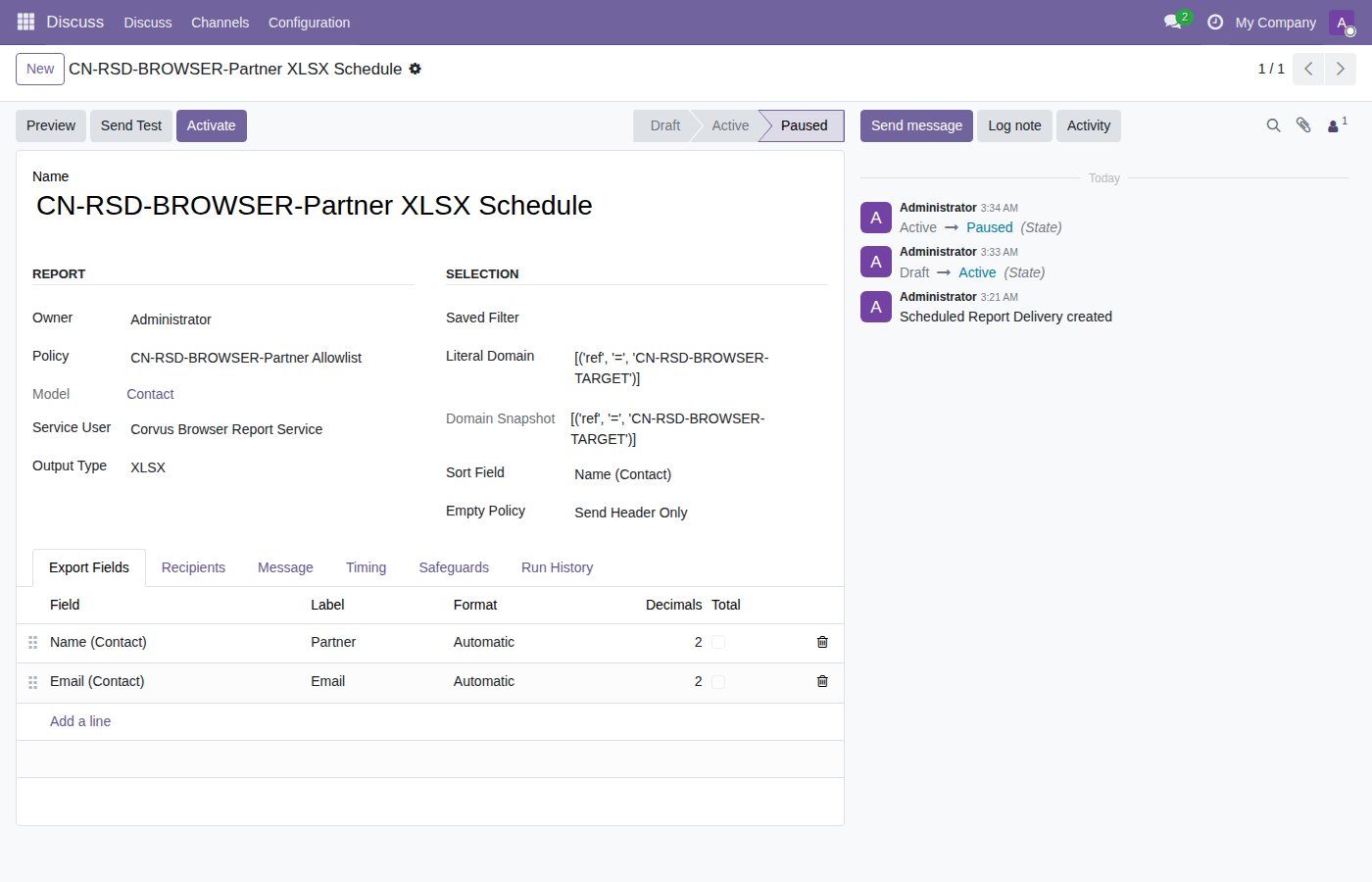Edit the Partner label cell

coord(374,642)
